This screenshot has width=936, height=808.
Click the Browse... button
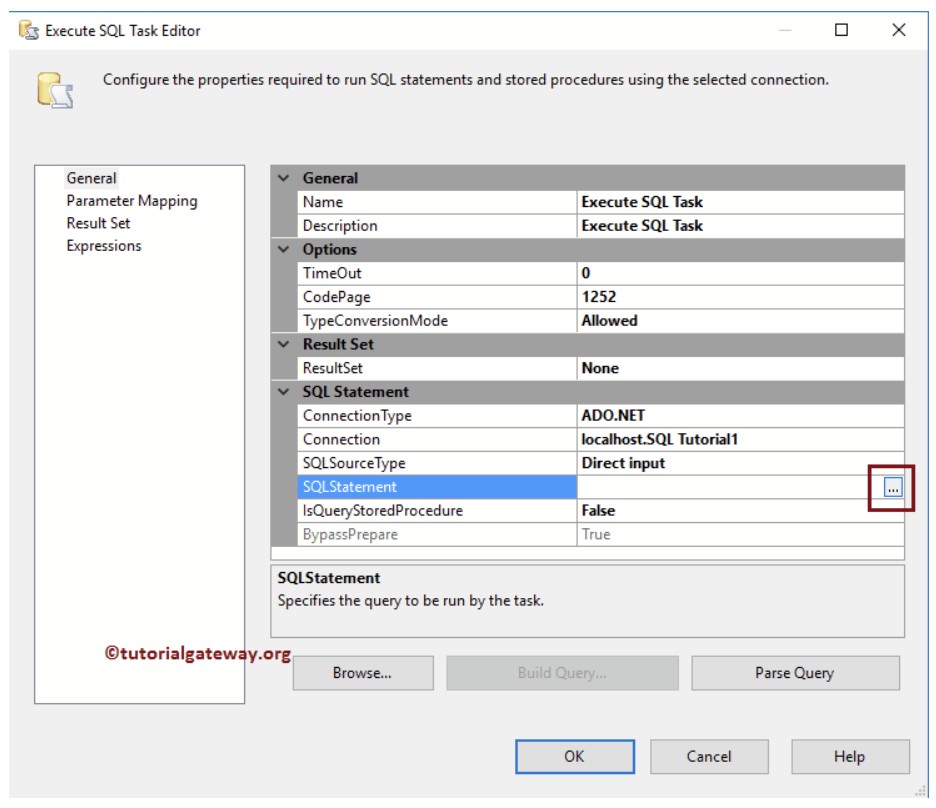pyautogui.click(x=363, y=673)
